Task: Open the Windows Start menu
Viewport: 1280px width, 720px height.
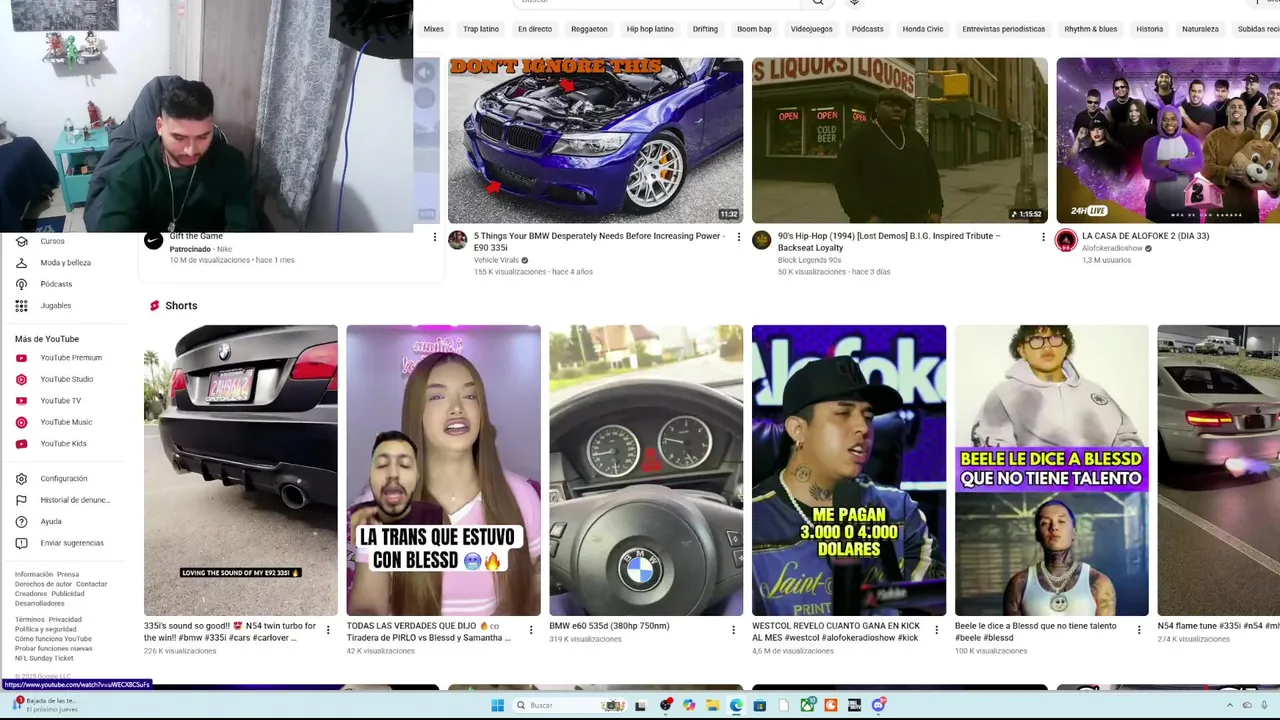Action: click(497, 705)
